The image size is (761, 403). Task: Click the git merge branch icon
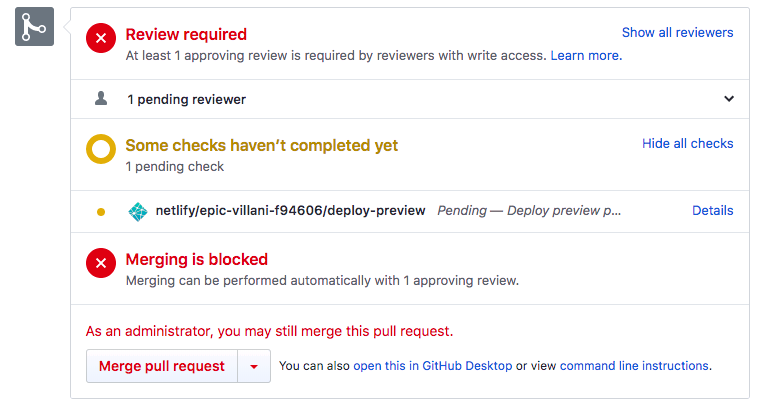coord(34,26)
